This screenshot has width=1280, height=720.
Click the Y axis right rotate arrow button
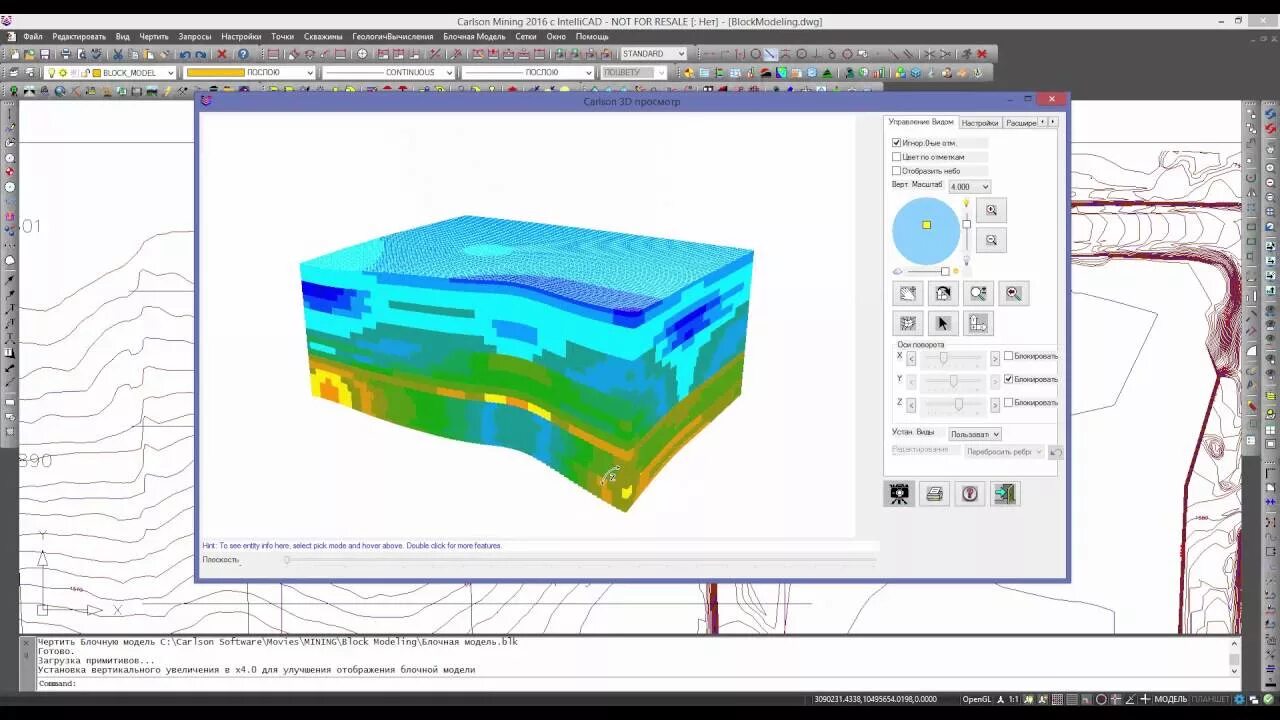(x=995, y=381)
